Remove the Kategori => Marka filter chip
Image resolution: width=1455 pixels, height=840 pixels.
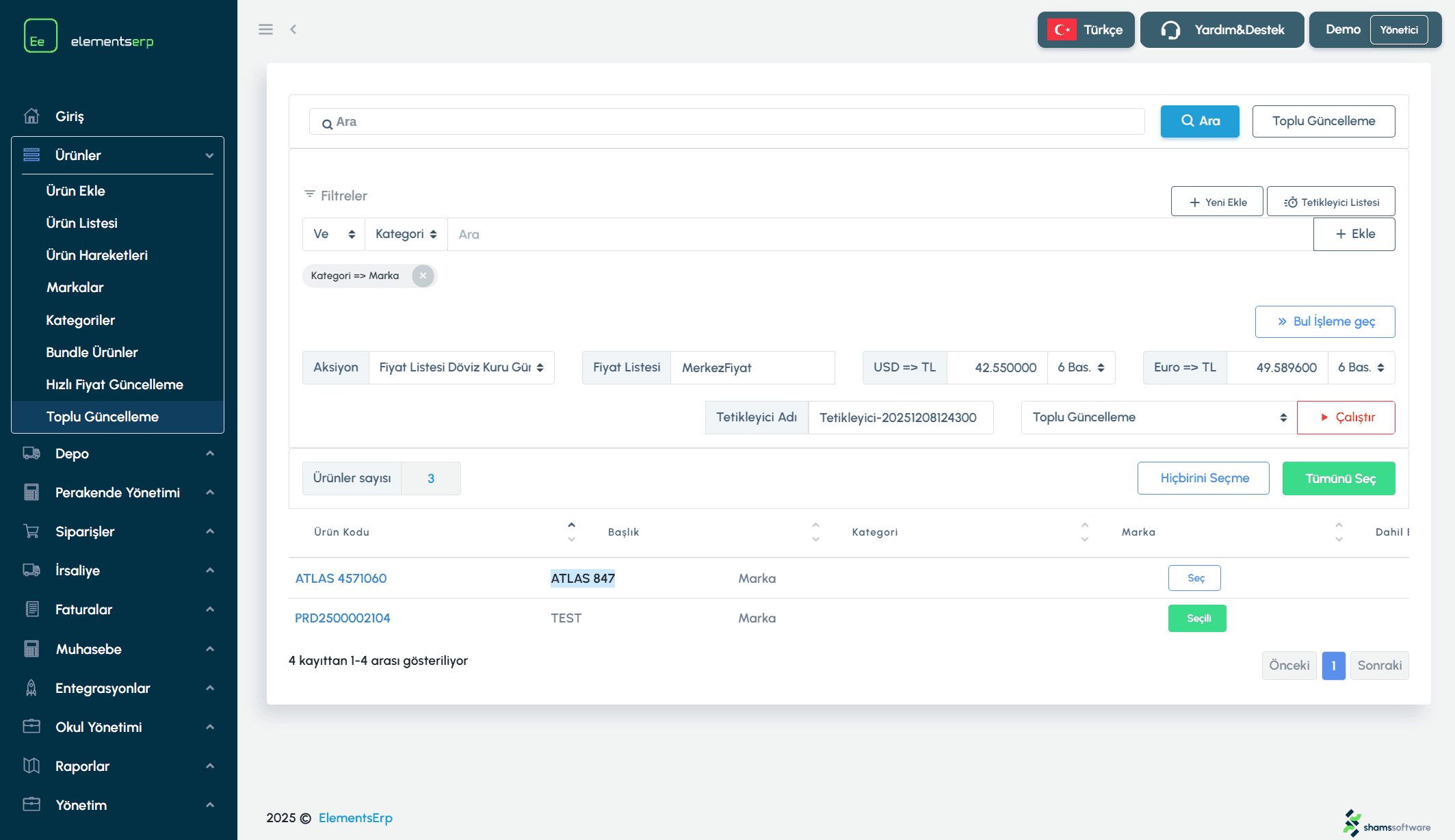tap(423, 276)
